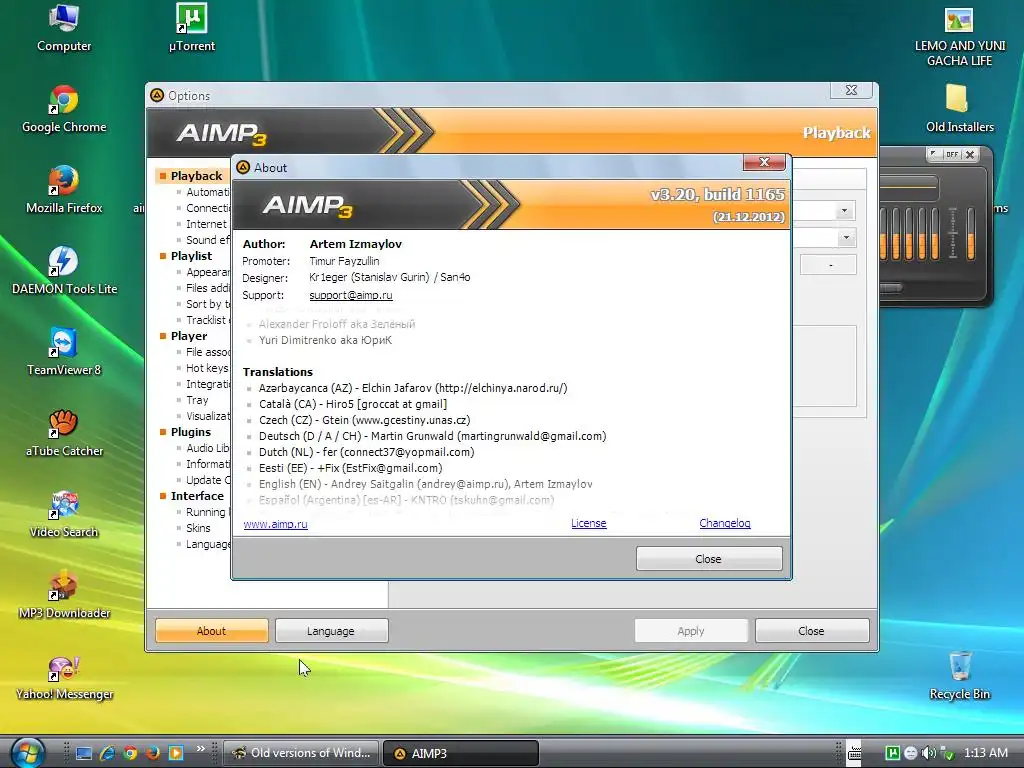The width and height of the screenshot is (1024, 768).
Task: Launch MP3 Downloader shortcut
Action: coord(63,596)
